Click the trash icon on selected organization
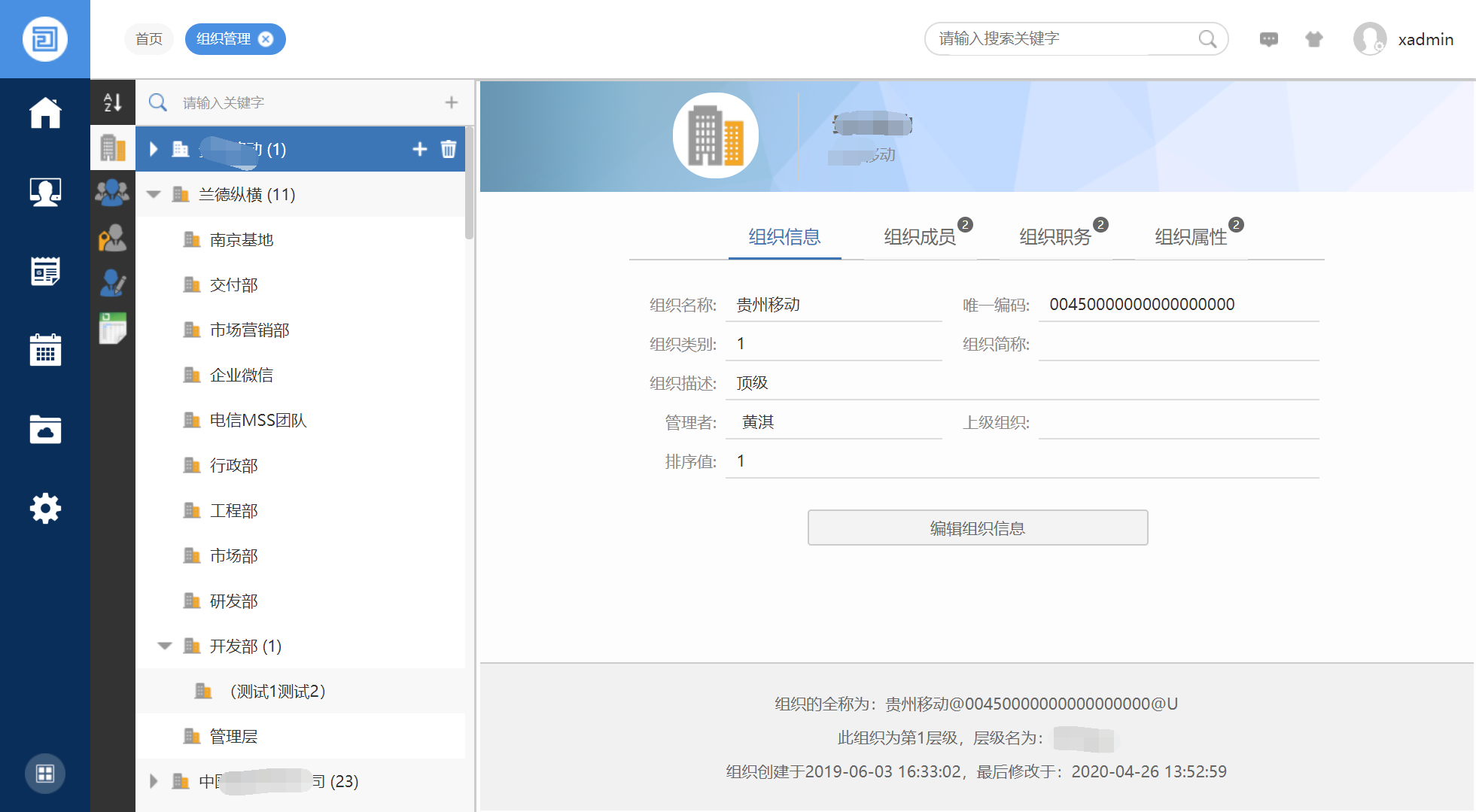The width and height of the screenshot is (1476, 812). click(x=449, y=149)
